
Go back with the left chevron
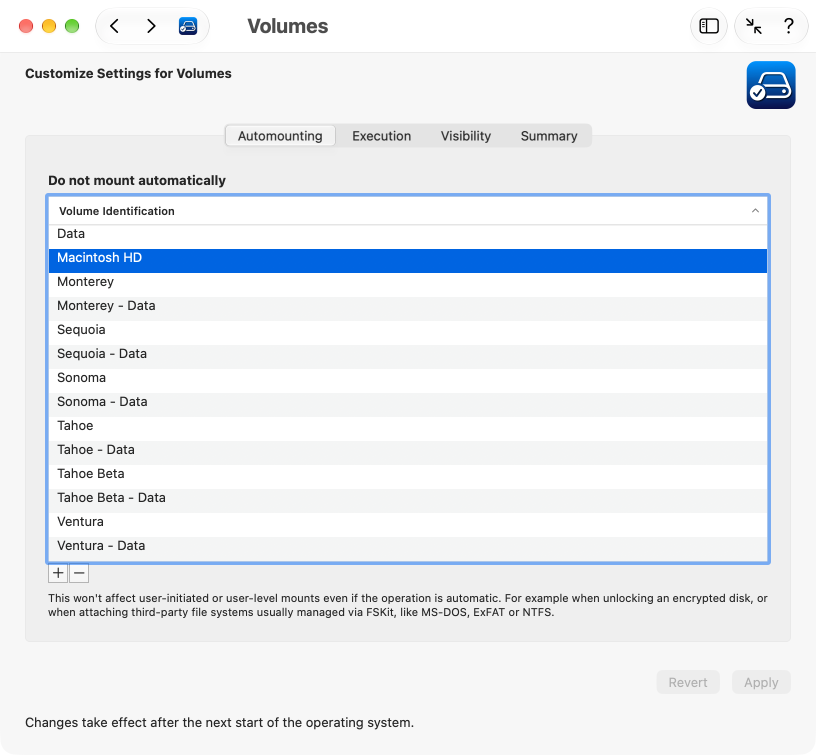(x=114, y=26)
